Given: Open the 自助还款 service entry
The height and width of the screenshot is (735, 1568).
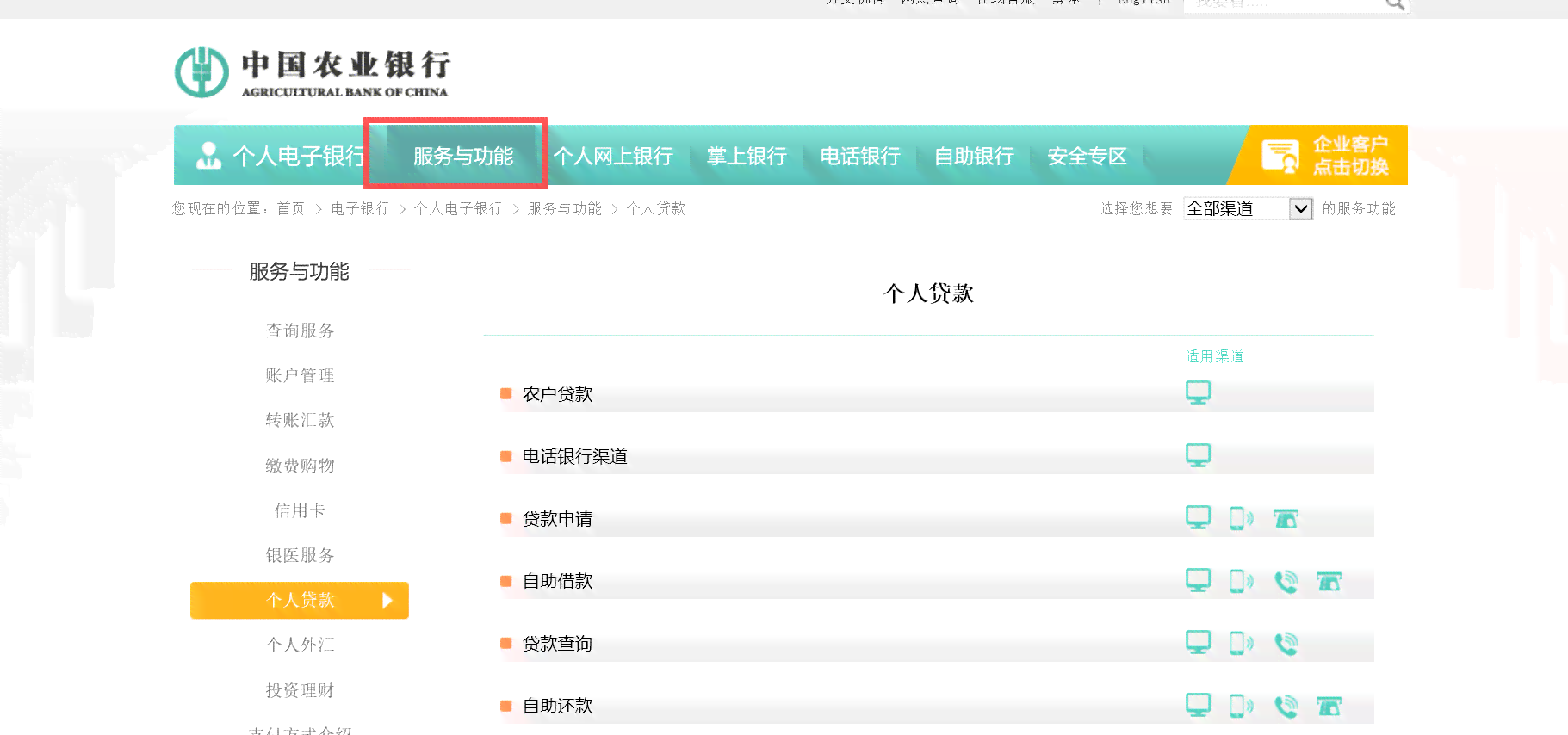Looking at the screenshot, I should tap(557, 706).
